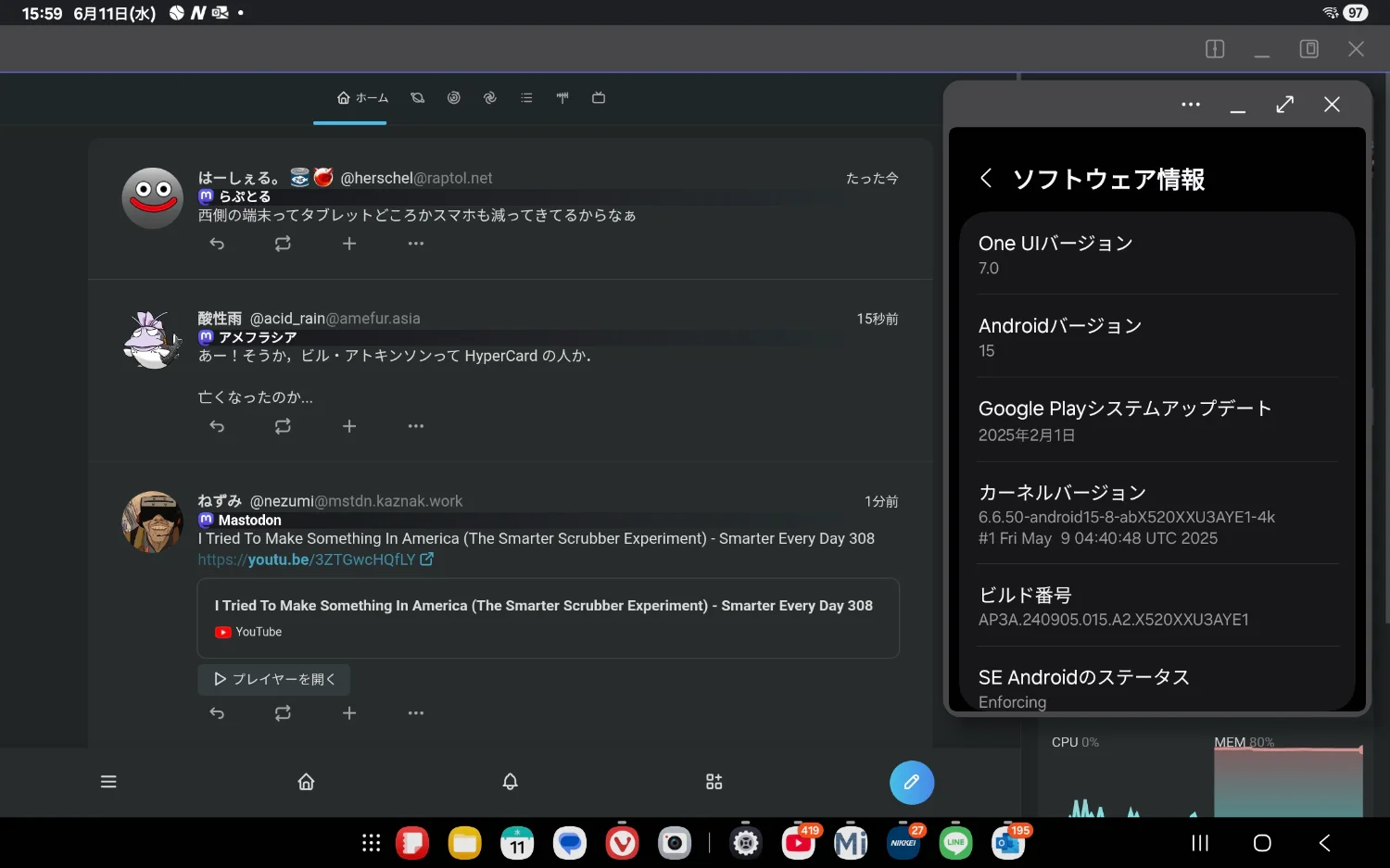Open acid_rain's avatar profile
This screenshot has height=868, width=1390.
click(x=153, y=340)
